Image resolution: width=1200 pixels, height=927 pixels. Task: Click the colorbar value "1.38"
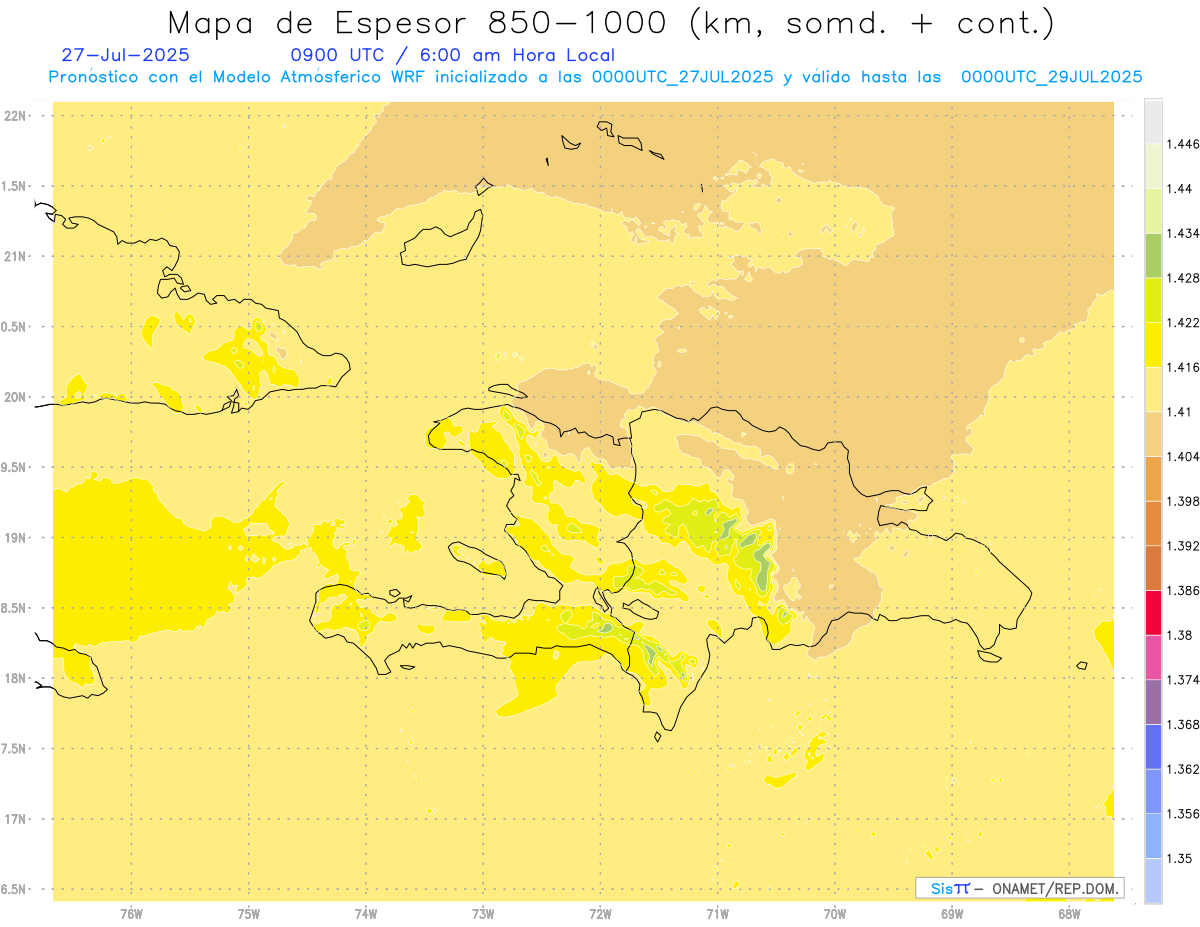[1180, 635]
